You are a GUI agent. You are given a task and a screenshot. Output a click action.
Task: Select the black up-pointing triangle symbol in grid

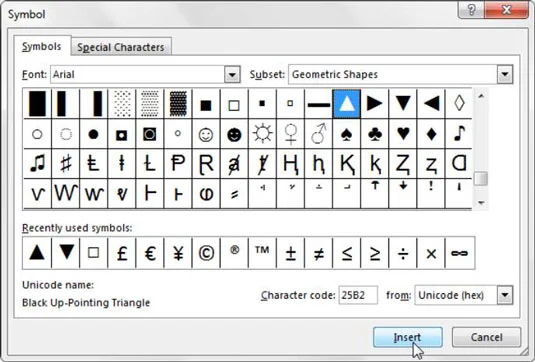click(x=346, y=104)
